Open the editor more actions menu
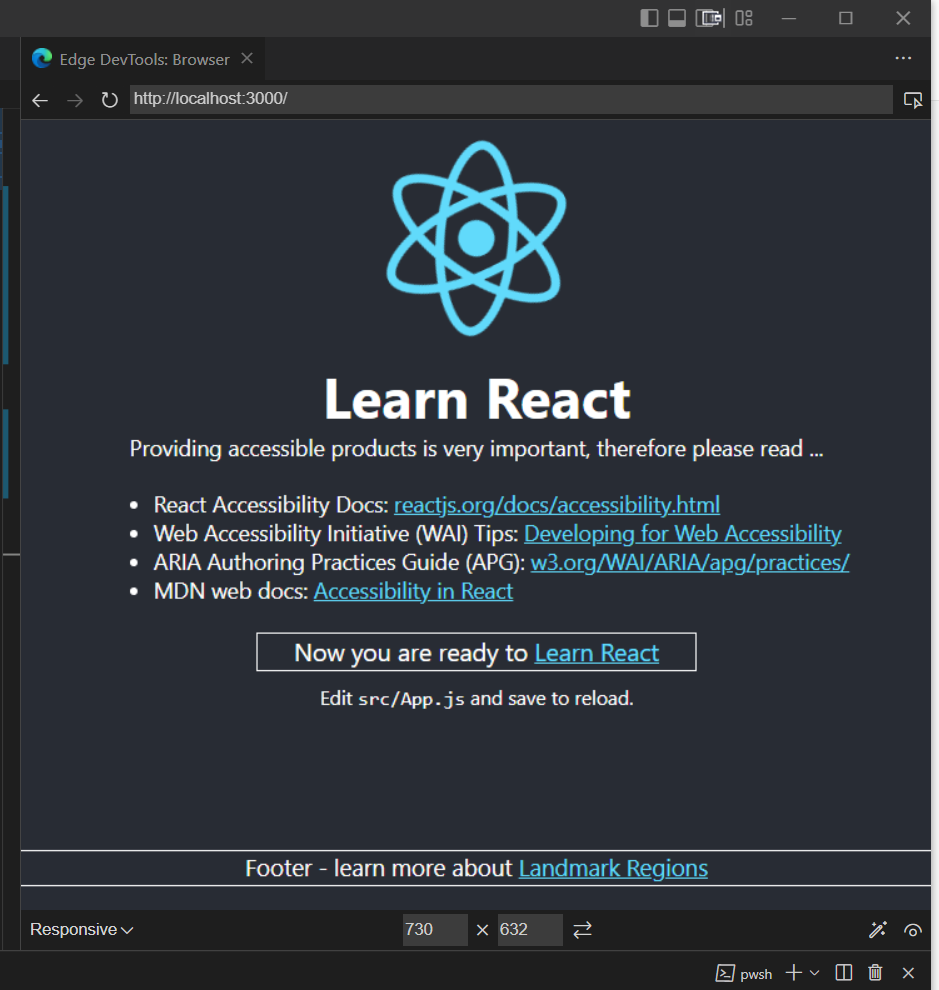Image resolution: width=939 pixels, height=990 pixels. click(x=903, y=58)
